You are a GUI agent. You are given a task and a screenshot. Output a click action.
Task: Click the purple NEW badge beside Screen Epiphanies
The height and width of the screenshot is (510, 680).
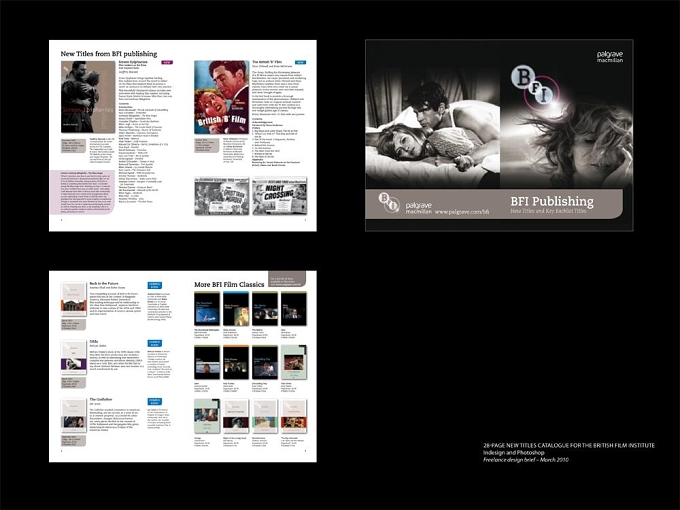[167, 62]
